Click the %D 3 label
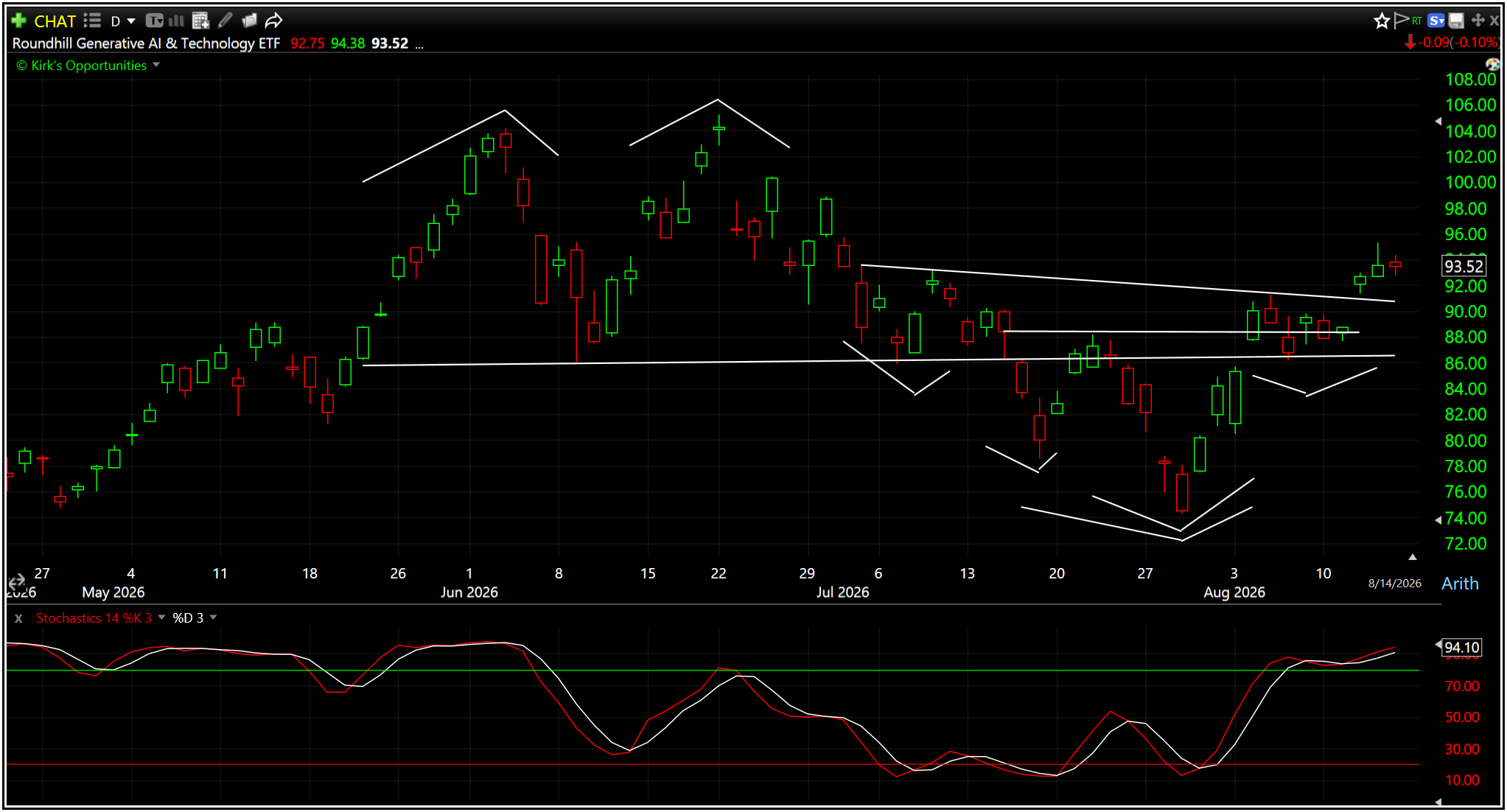 pyautogui.click(x=188, y=618)
